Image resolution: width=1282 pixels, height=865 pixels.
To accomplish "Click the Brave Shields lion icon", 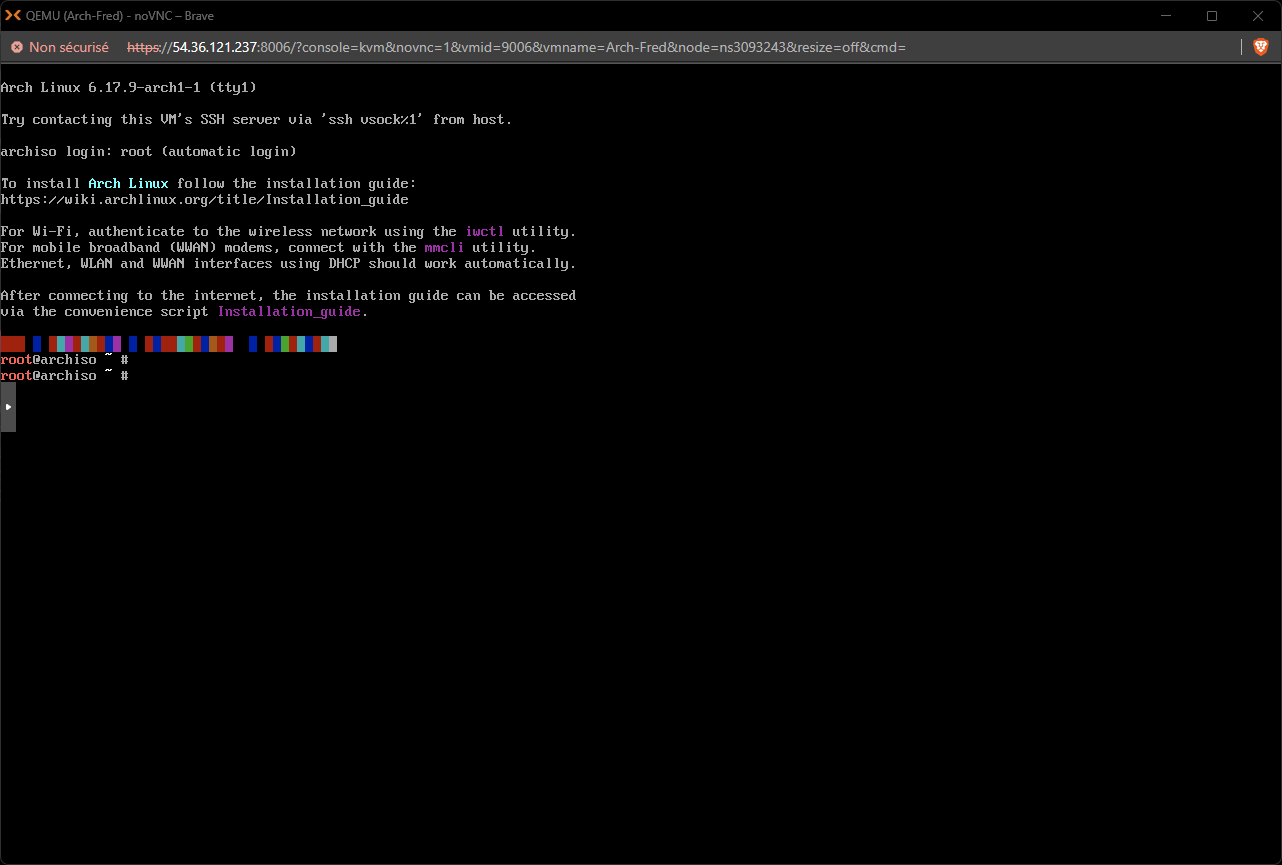I will click(1260, 47).
